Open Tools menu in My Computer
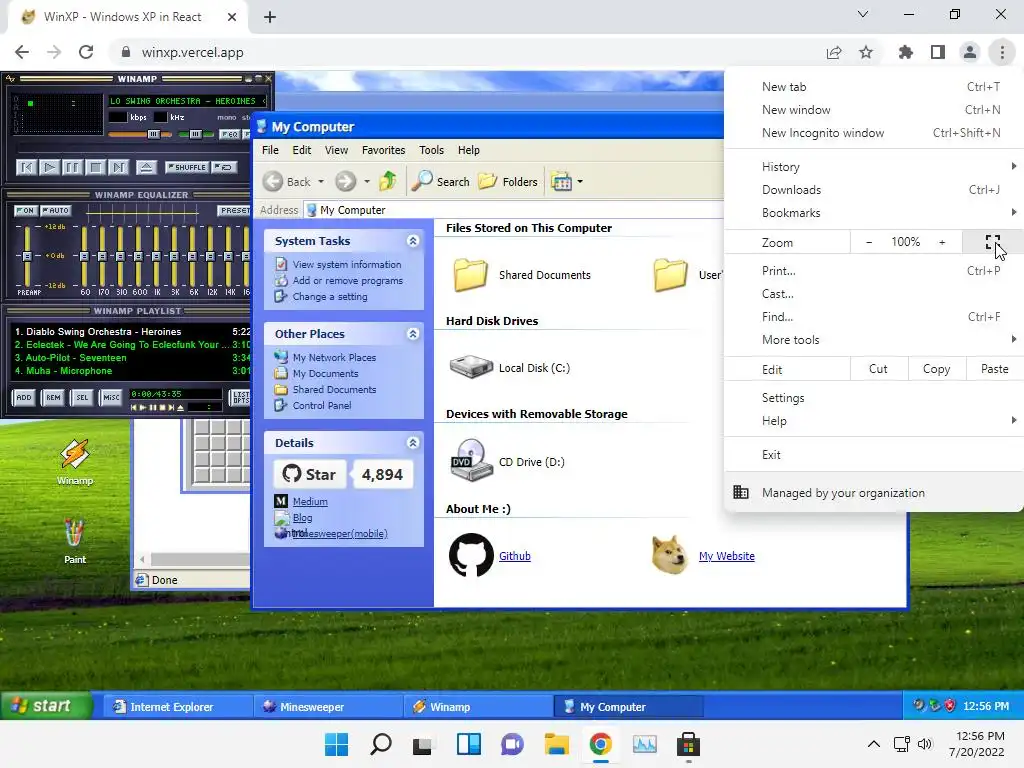Image resolution: width=1024 pixels, height=768 pixels. (432, 150)
